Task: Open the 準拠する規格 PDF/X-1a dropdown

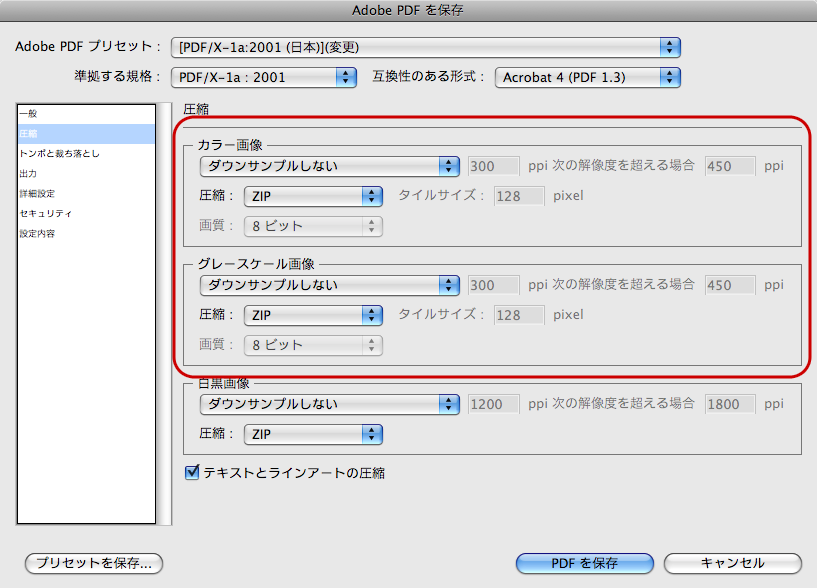Action: 264,78
